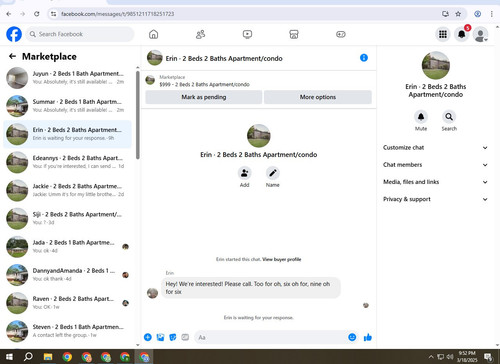Open more actions plus icon in composer
The height and width of the screenshot is (364, 500).
148,337
